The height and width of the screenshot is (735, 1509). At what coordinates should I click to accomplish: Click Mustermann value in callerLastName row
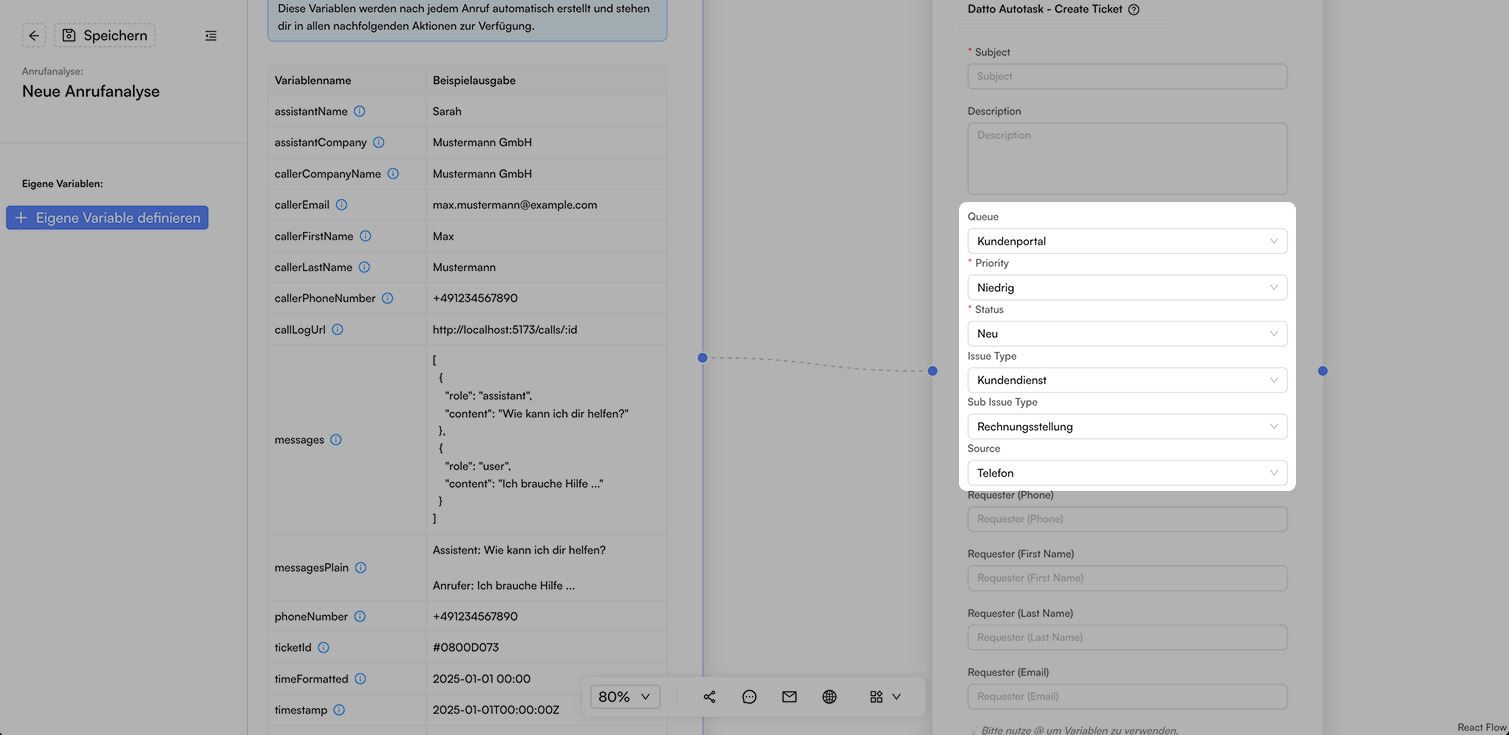(464, 267)
